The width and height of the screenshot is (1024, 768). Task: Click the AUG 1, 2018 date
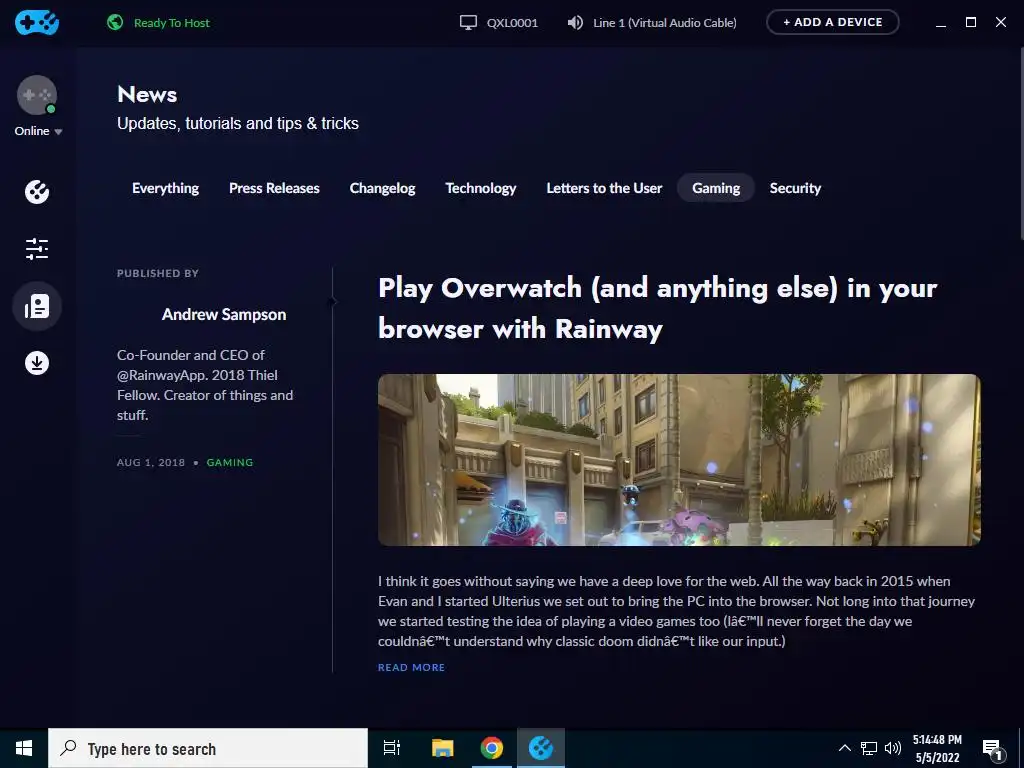pyautogui.click(x=151, y=462)
